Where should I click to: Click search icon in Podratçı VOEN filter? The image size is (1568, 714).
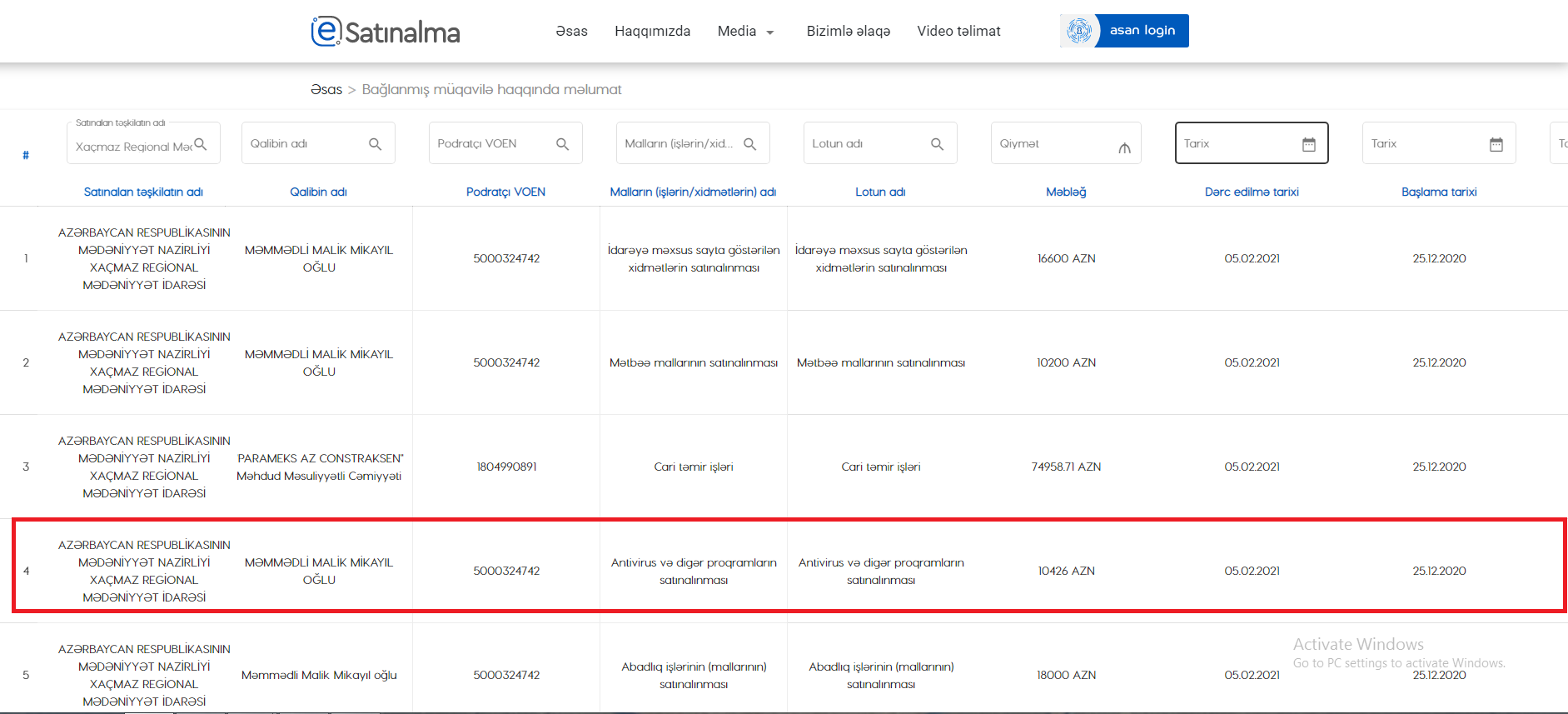(x=563, y=144)
